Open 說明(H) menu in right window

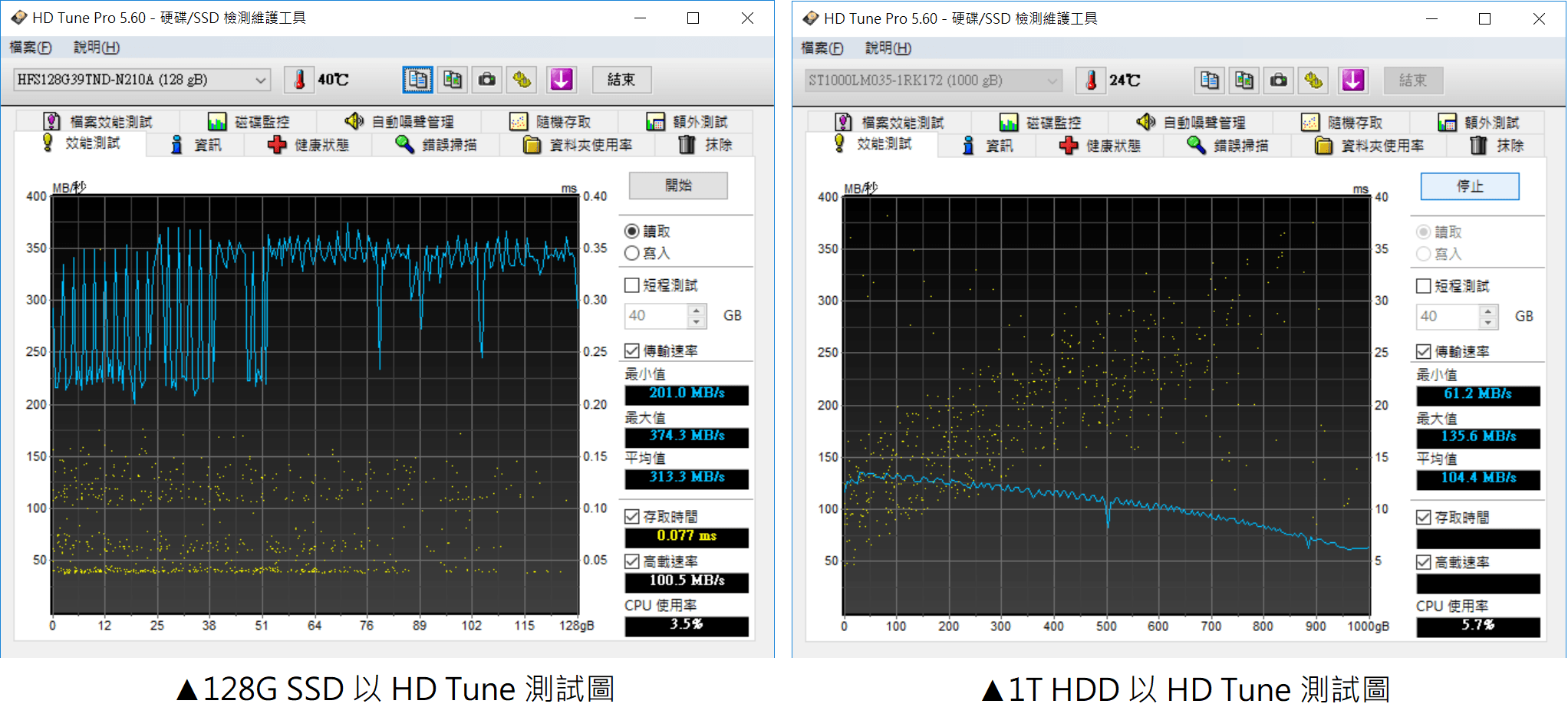888,48
